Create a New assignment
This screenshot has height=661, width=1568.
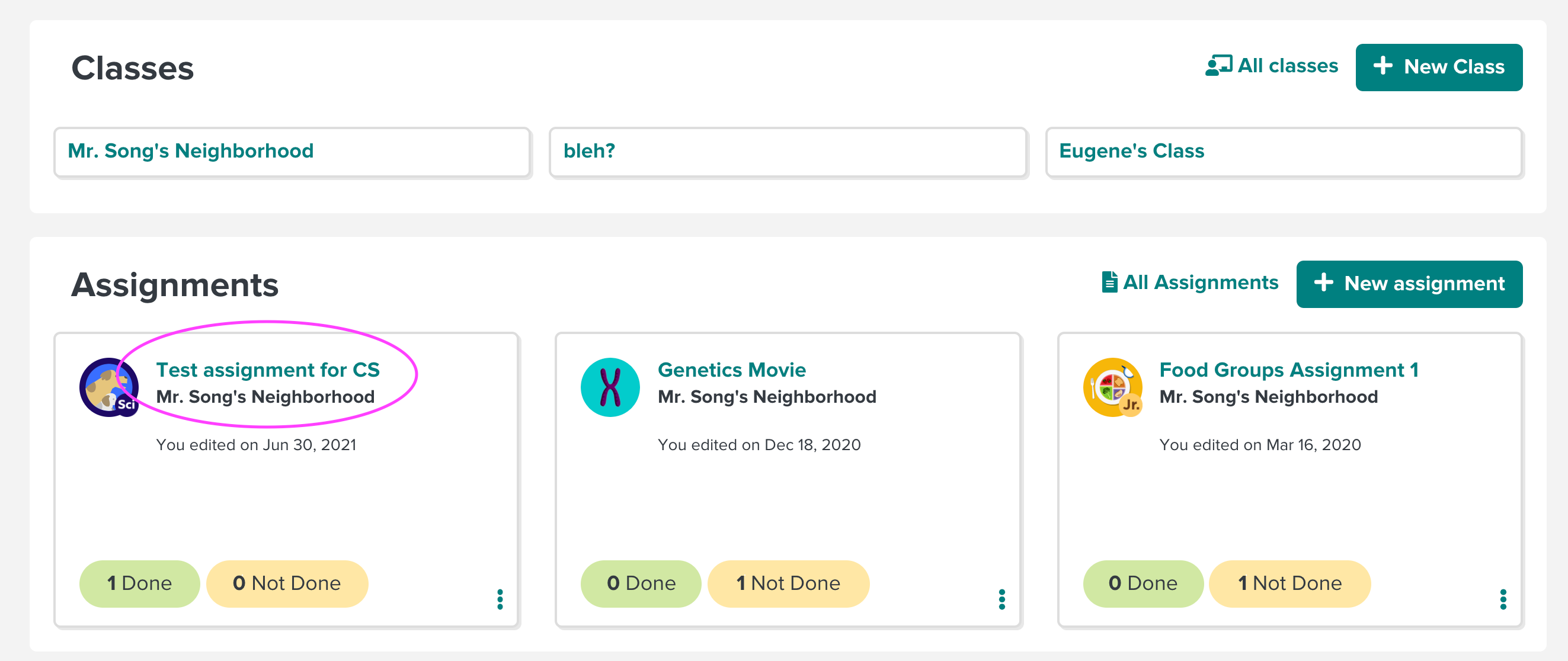click(1409, 284)
